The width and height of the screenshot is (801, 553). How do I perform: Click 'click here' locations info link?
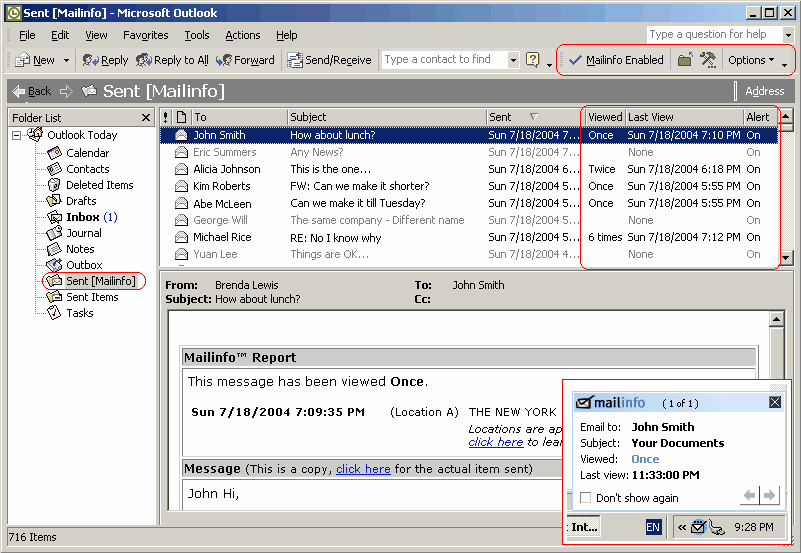click(x=496, y=442)
